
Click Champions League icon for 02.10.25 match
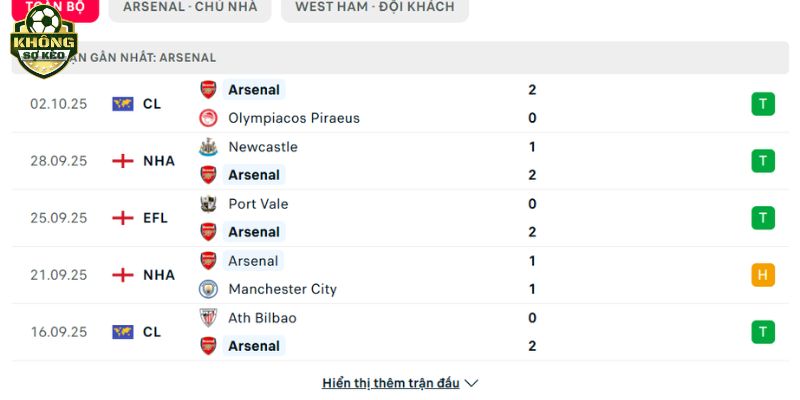point(123,104)
